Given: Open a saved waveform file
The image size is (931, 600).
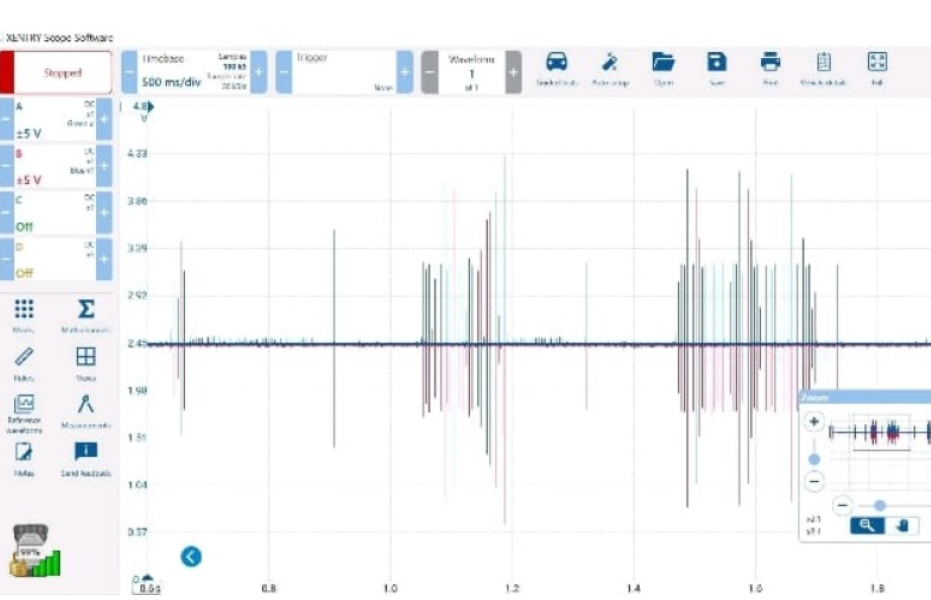Looking at the screenshot, I should (x=663, y=64).
